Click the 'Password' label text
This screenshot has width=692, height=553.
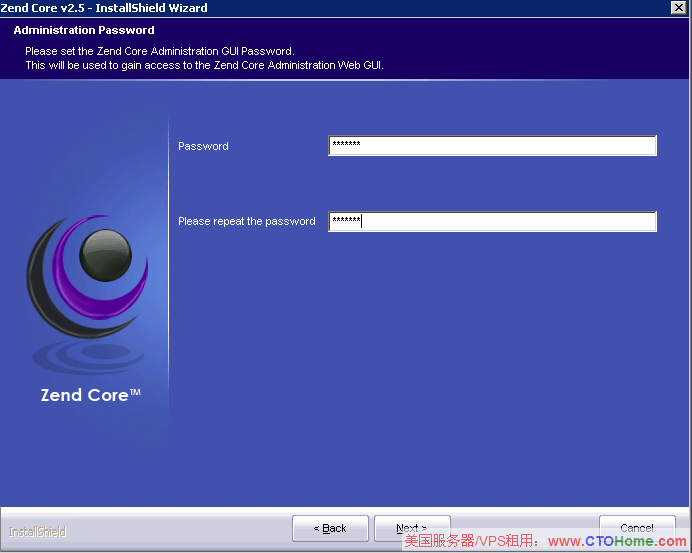203,146
